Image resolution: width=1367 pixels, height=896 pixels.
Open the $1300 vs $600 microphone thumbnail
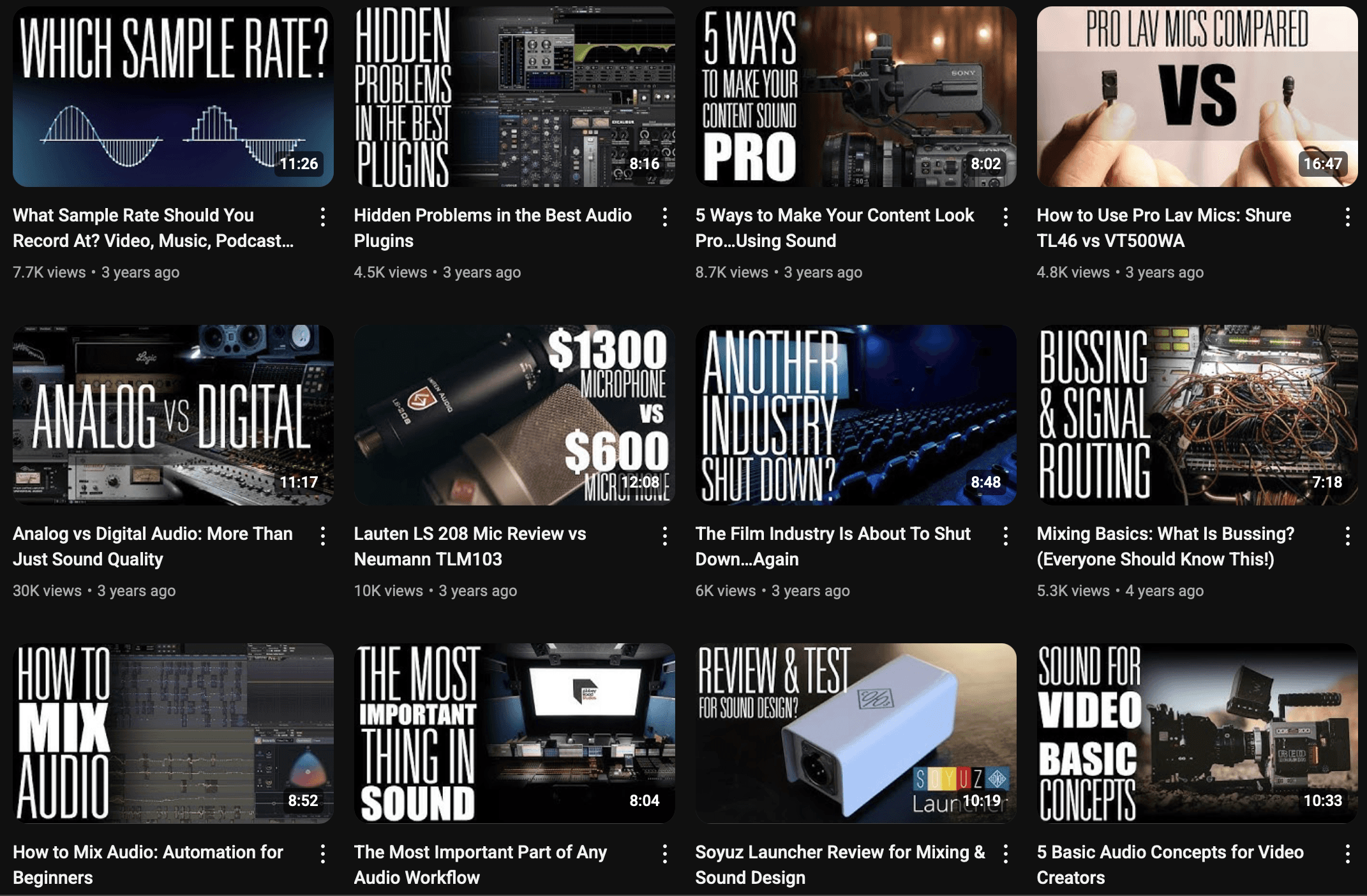514,415
